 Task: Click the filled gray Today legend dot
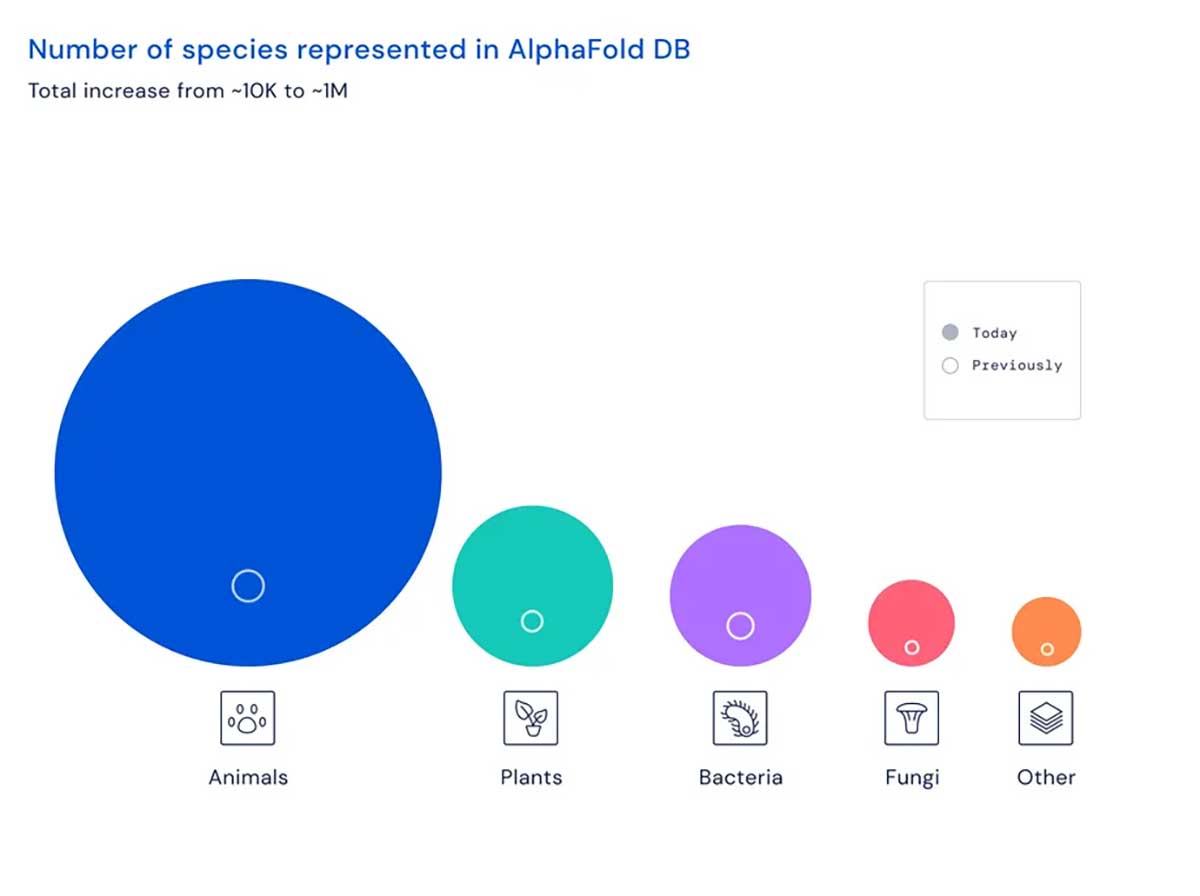tap(950, 332)
